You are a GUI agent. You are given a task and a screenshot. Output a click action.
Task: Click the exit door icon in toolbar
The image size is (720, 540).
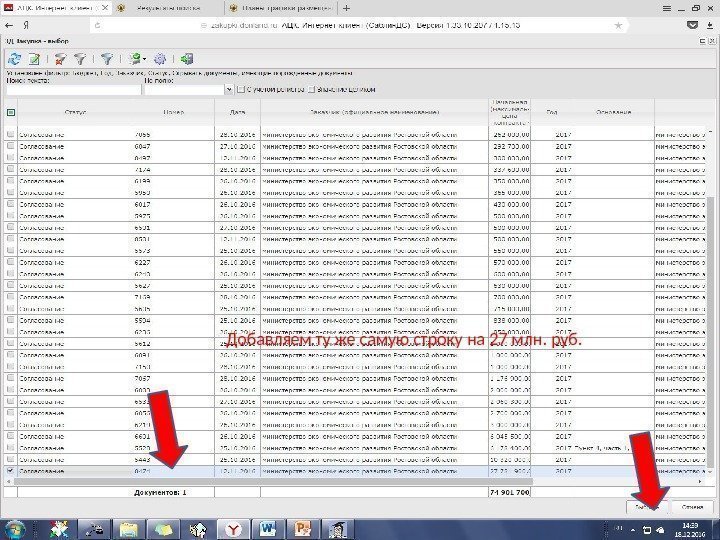tap(187, 59)
